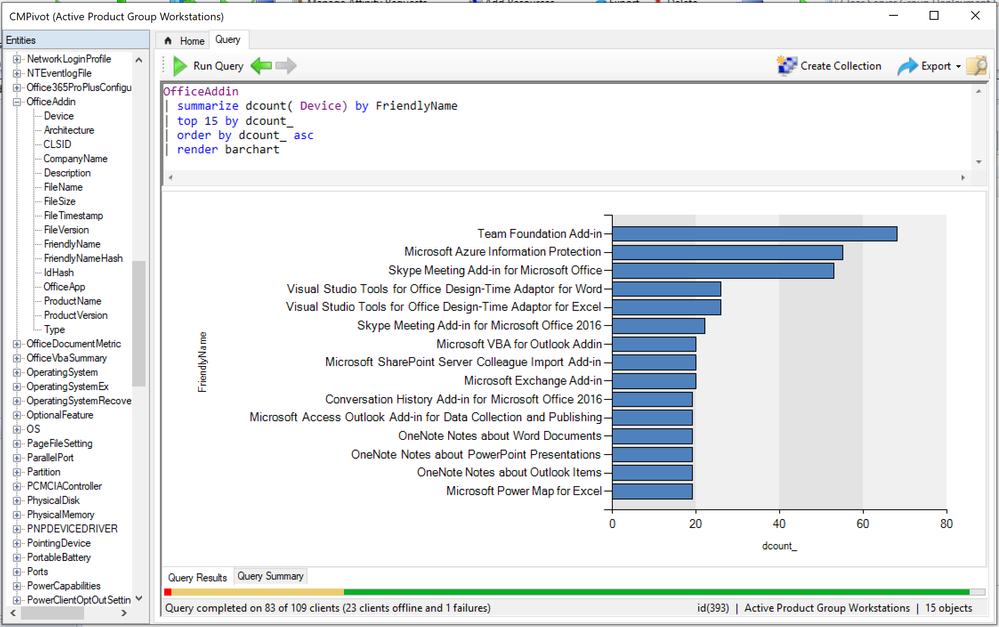The height and width of the screenshot is (627, 999).
Task: Click the query editor scroll-left arrow
Action: pyautogui.click(x=170, y=177)
